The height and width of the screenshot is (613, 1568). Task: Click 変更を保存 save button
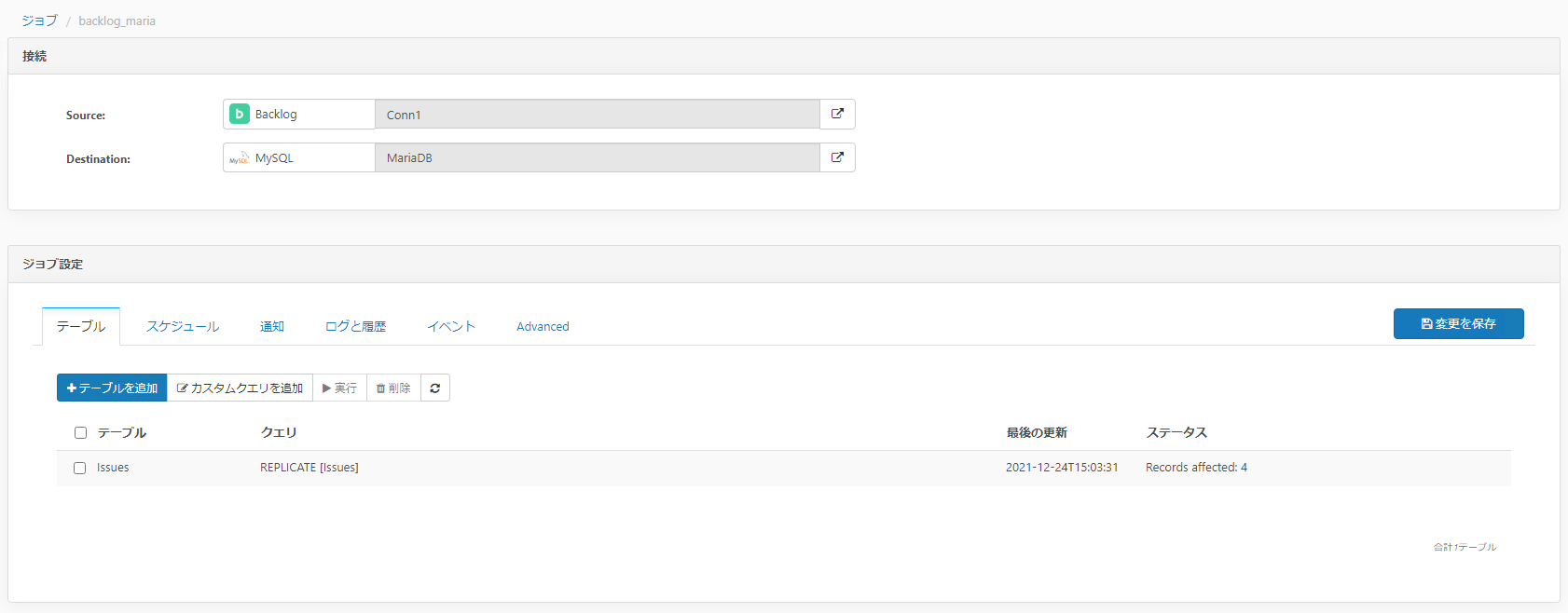[1458, 323]
